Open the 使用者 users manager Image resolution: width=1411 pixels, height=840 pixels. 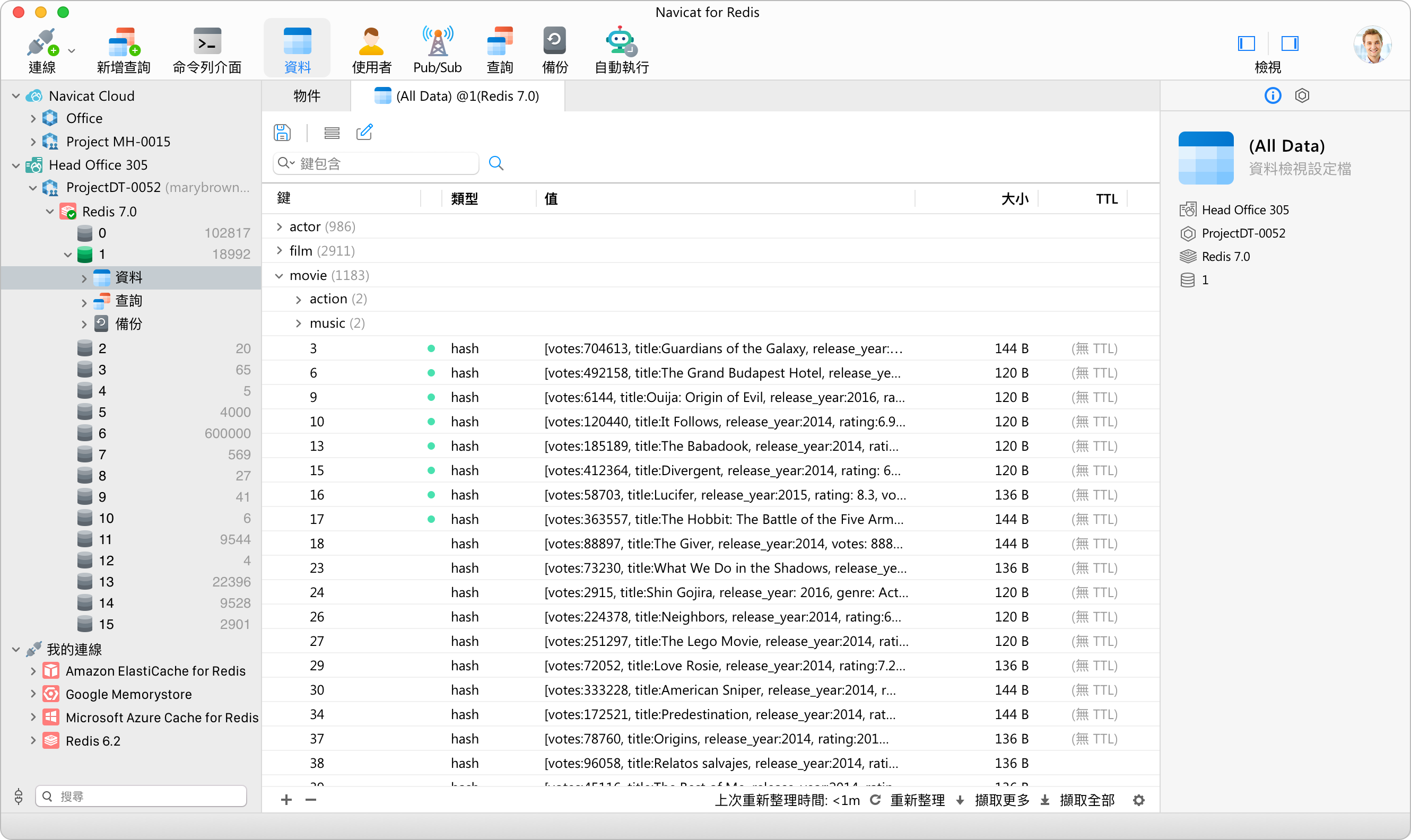pos(371,48)
